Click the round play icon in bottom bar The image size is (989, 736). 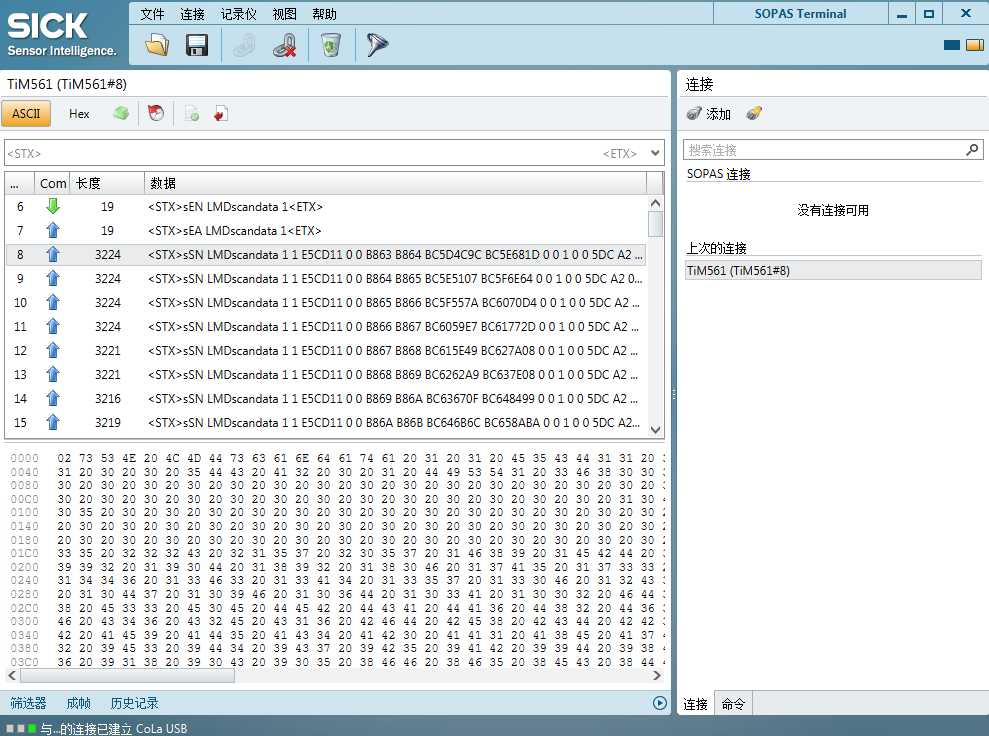660,703
